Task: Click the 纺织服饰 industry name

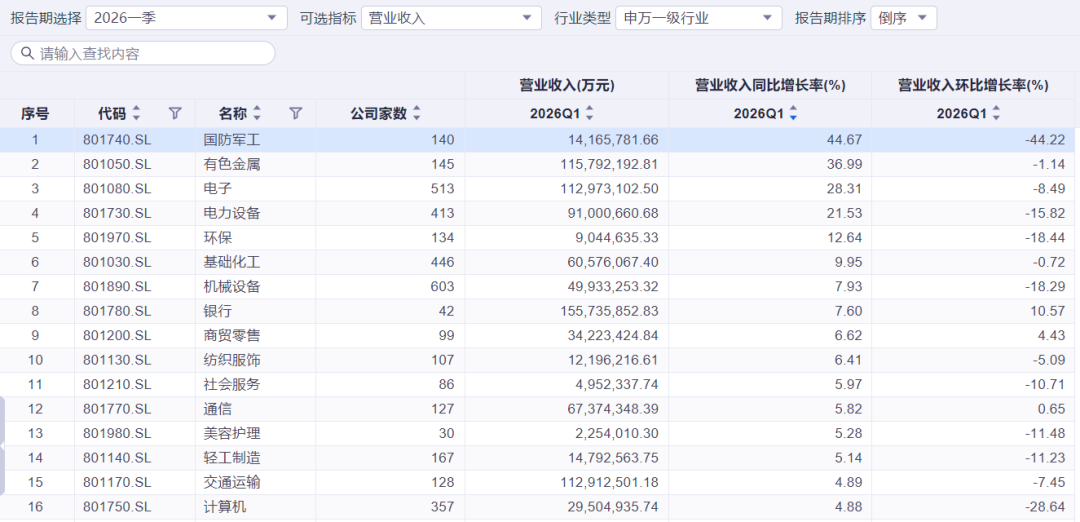Action: click(x=232, y=360)
